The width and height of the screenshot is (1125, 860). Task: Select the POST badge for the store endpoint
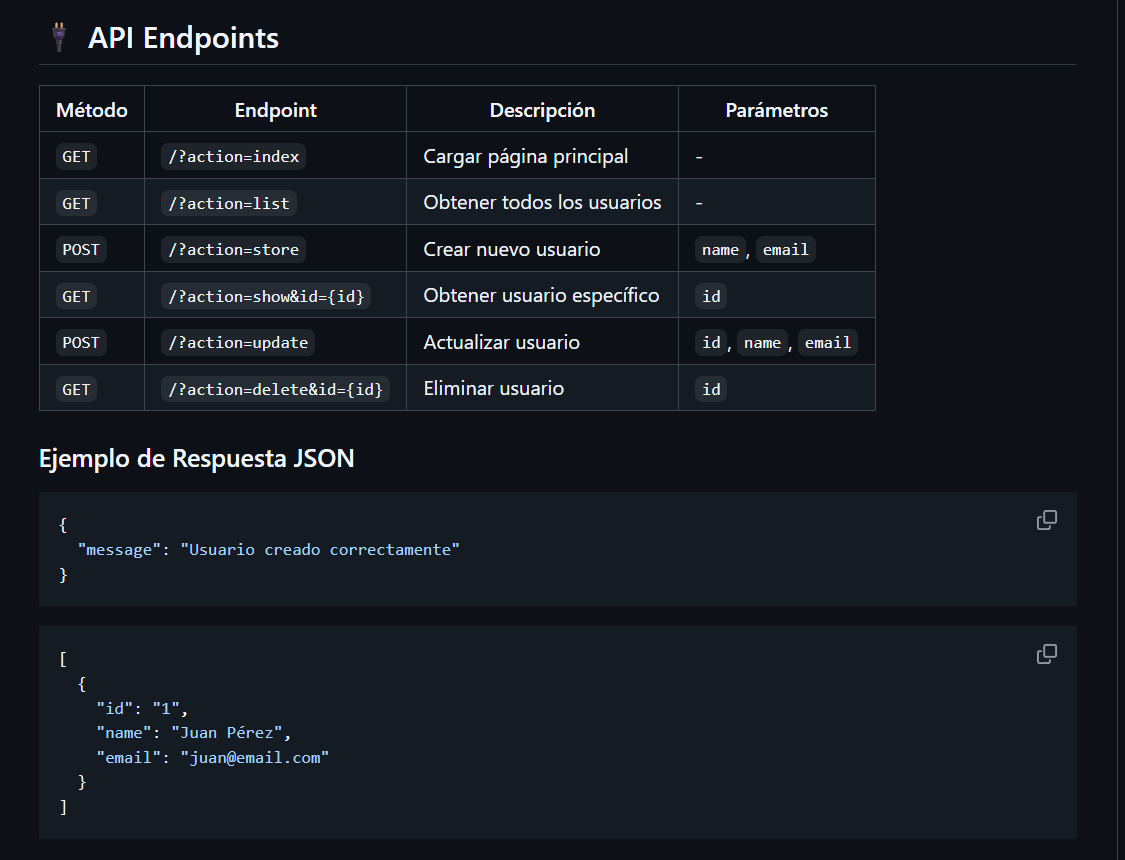[81, 249]
